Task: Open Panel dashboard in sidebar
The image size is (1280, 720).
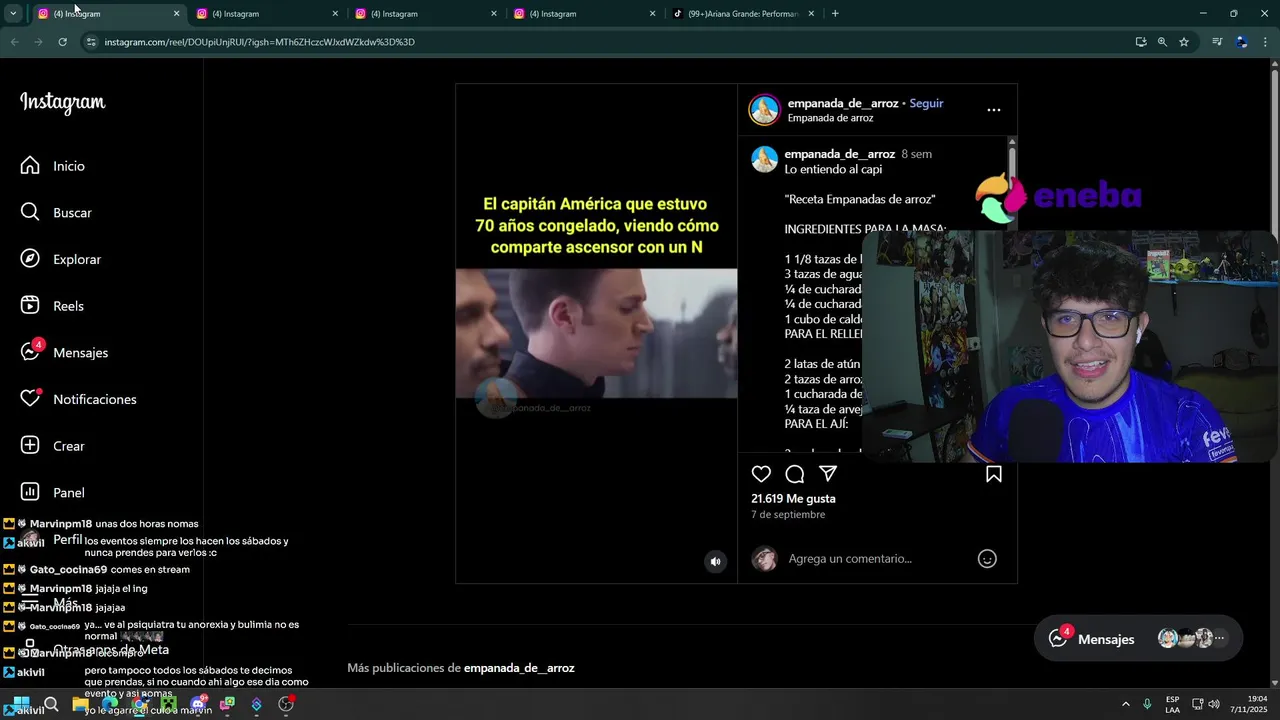Action: pyautogui.click(x=52, y=492)
